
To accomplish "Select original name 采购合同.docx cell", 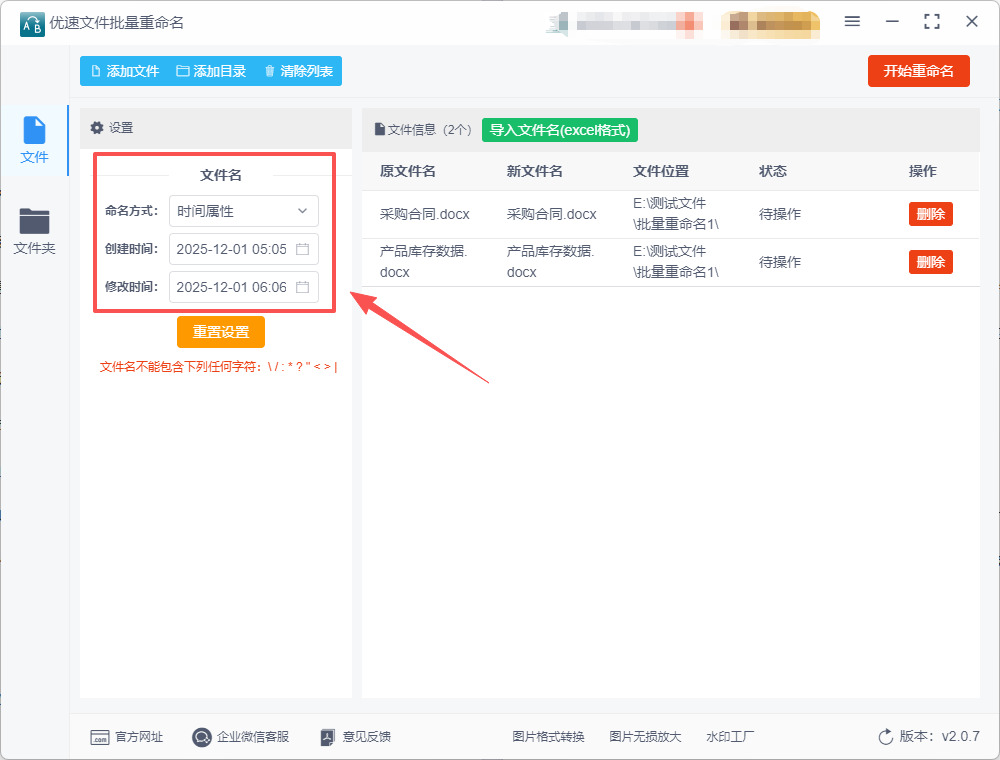I will (425, 214).
